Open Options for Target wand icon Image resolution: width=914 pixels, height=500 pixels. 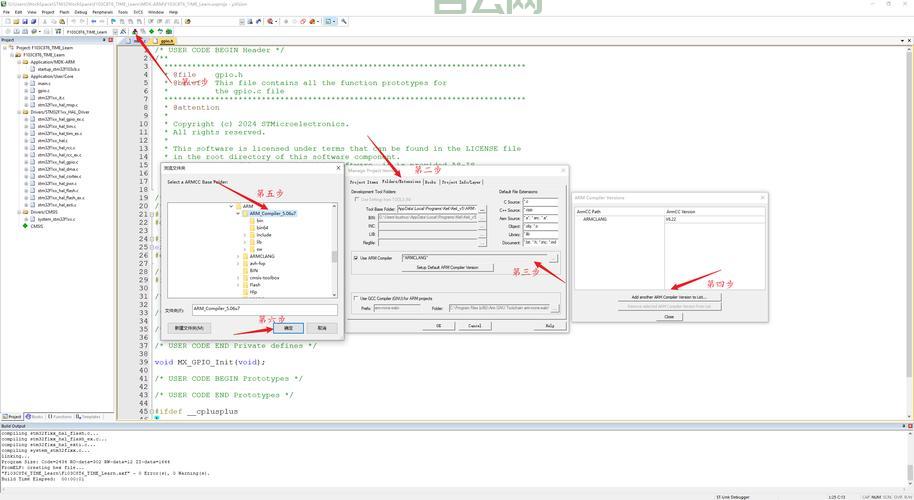point(124,32)
